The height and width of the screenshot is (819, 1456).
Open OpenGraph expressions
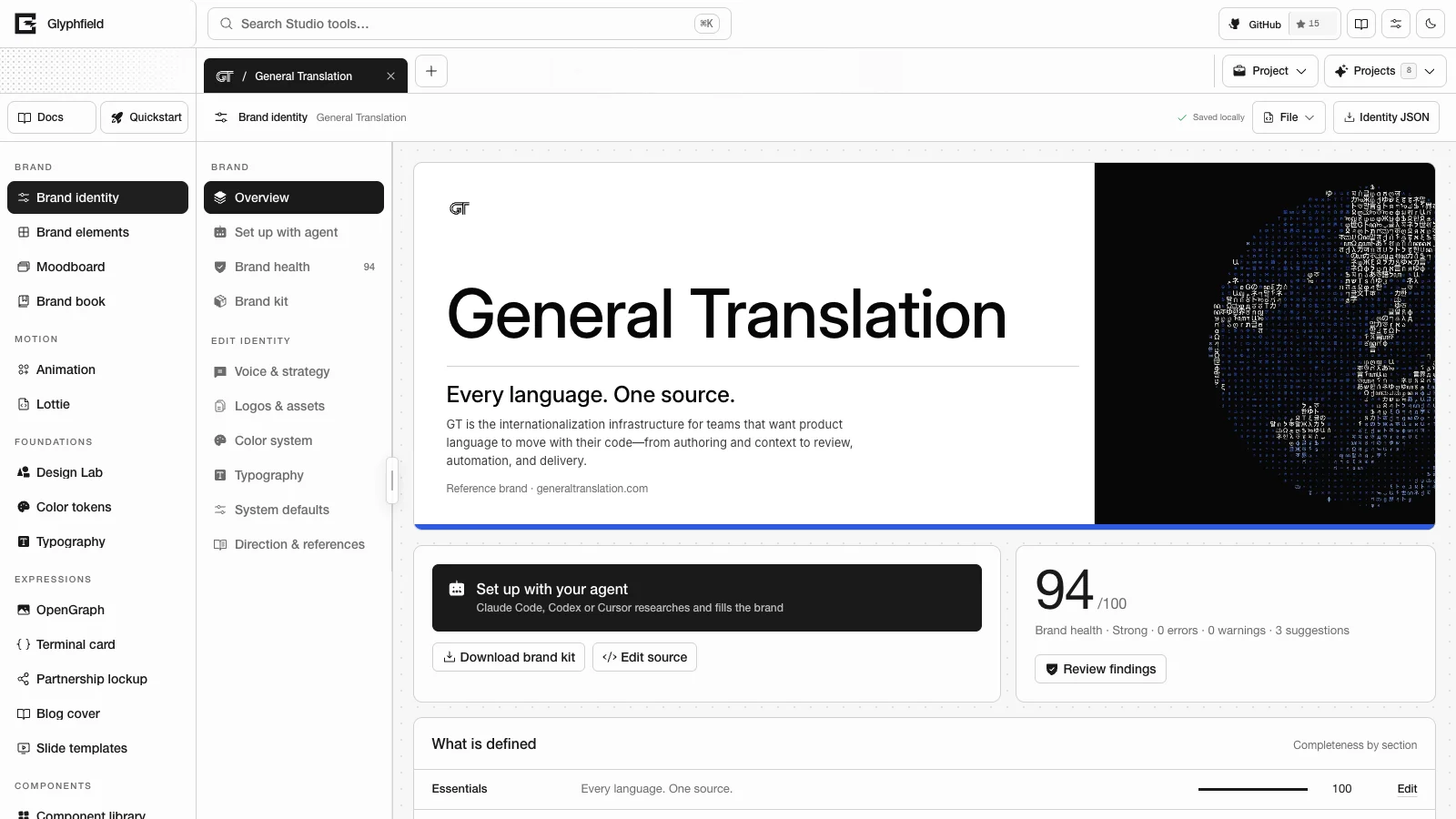coord(97,610)
